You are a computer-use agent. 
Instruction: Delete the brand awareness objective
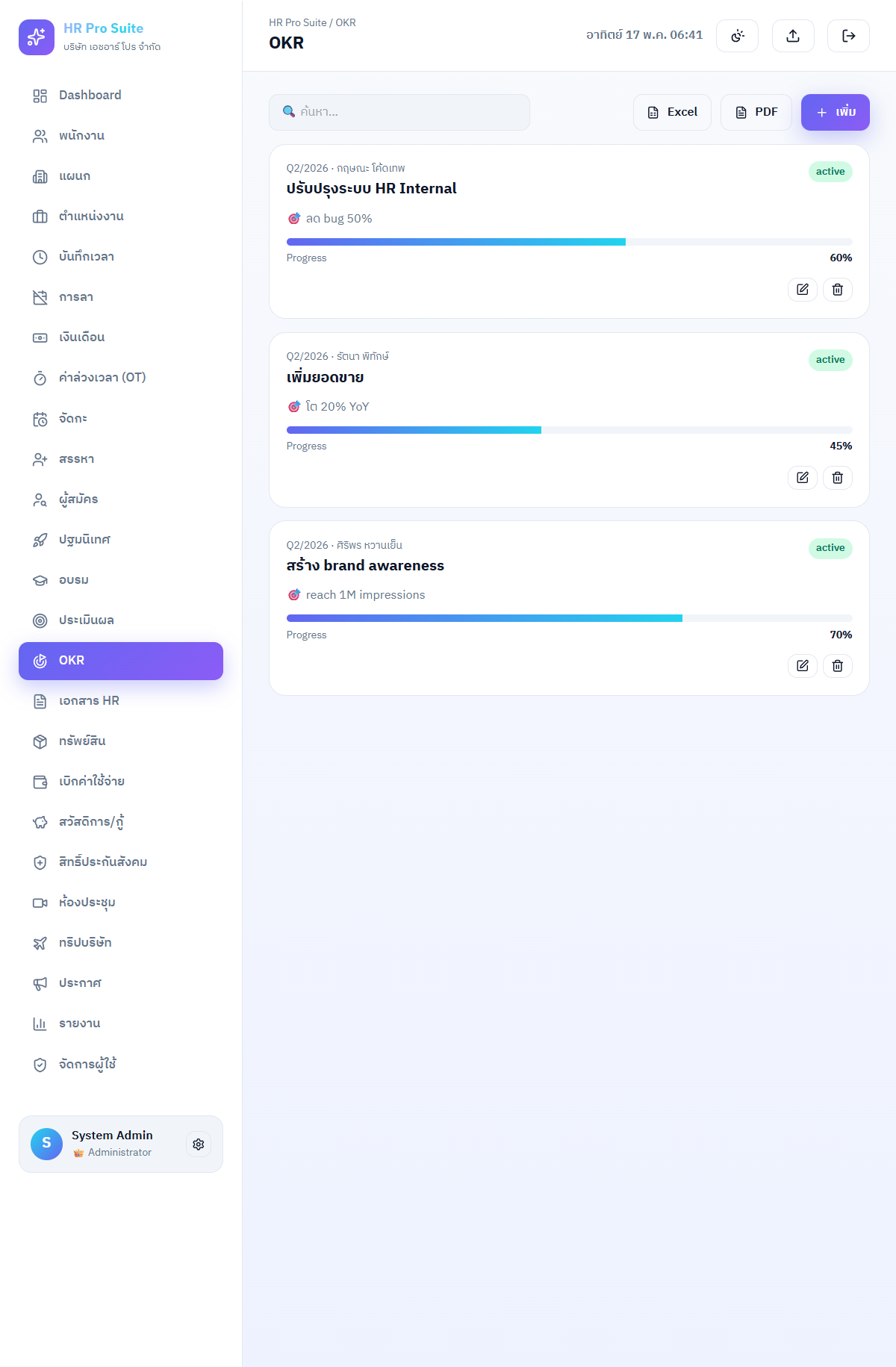pos(838,666)
